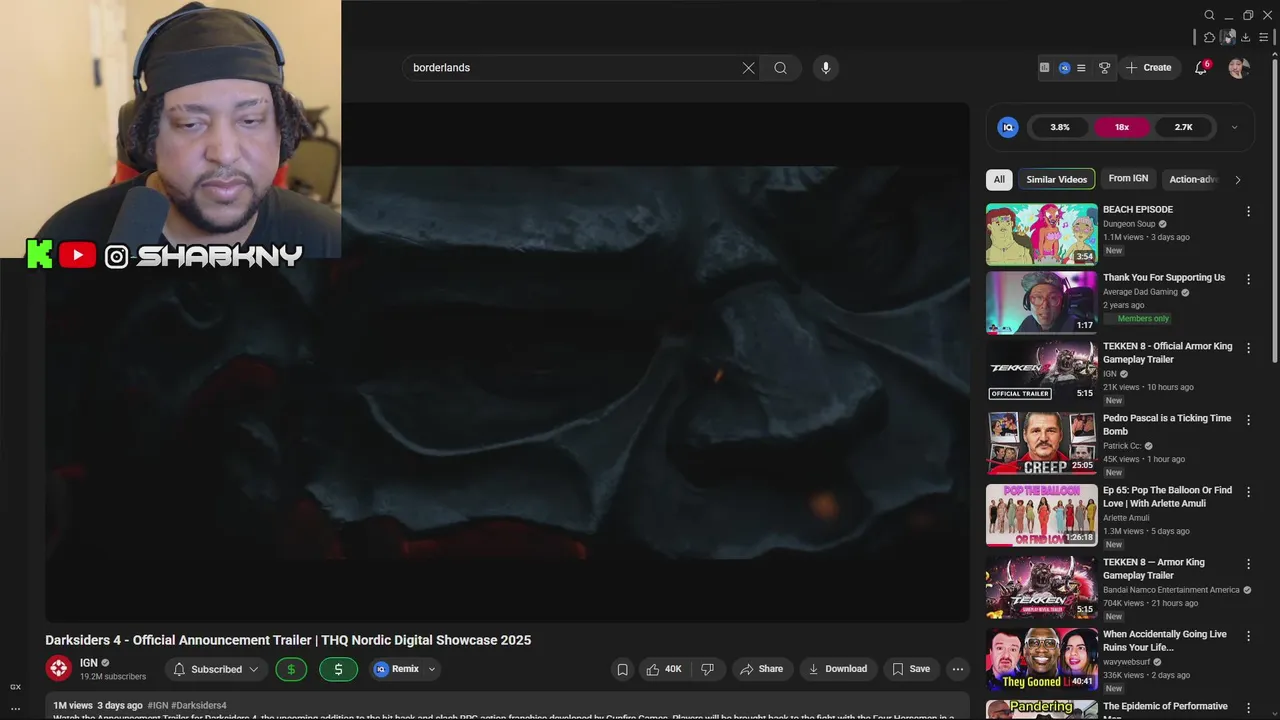Click inside the Darksiders 4 video player
This screenshot has width=1280, height=720.
[507, 362]
